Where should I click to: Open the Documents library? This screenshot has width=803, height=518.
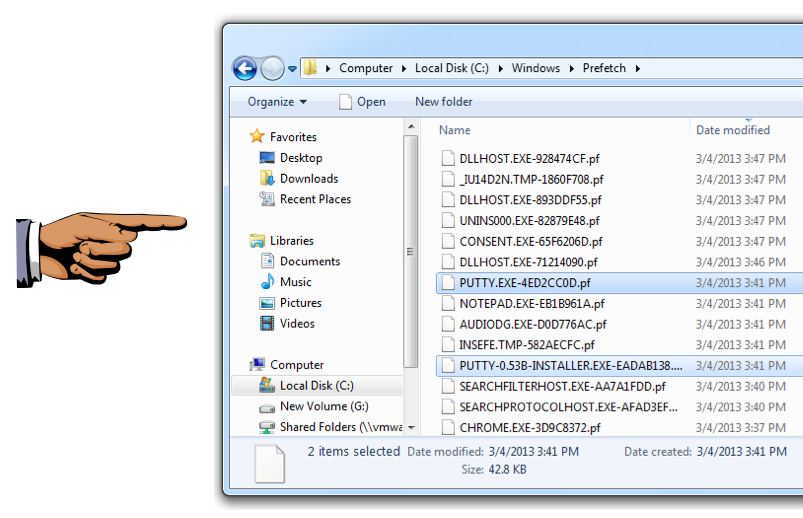pyautogui.click(x=310, y=261)
